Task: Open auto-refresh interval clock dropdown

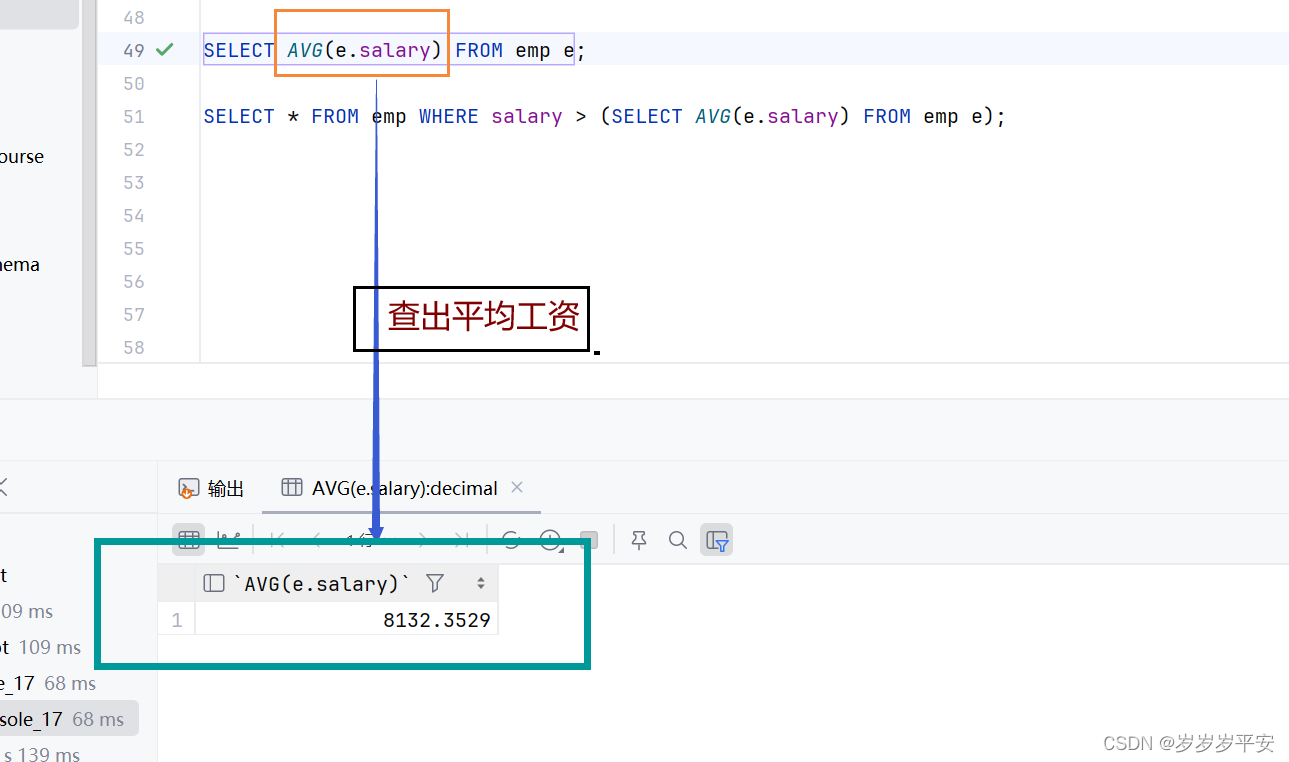Action: 551,541
